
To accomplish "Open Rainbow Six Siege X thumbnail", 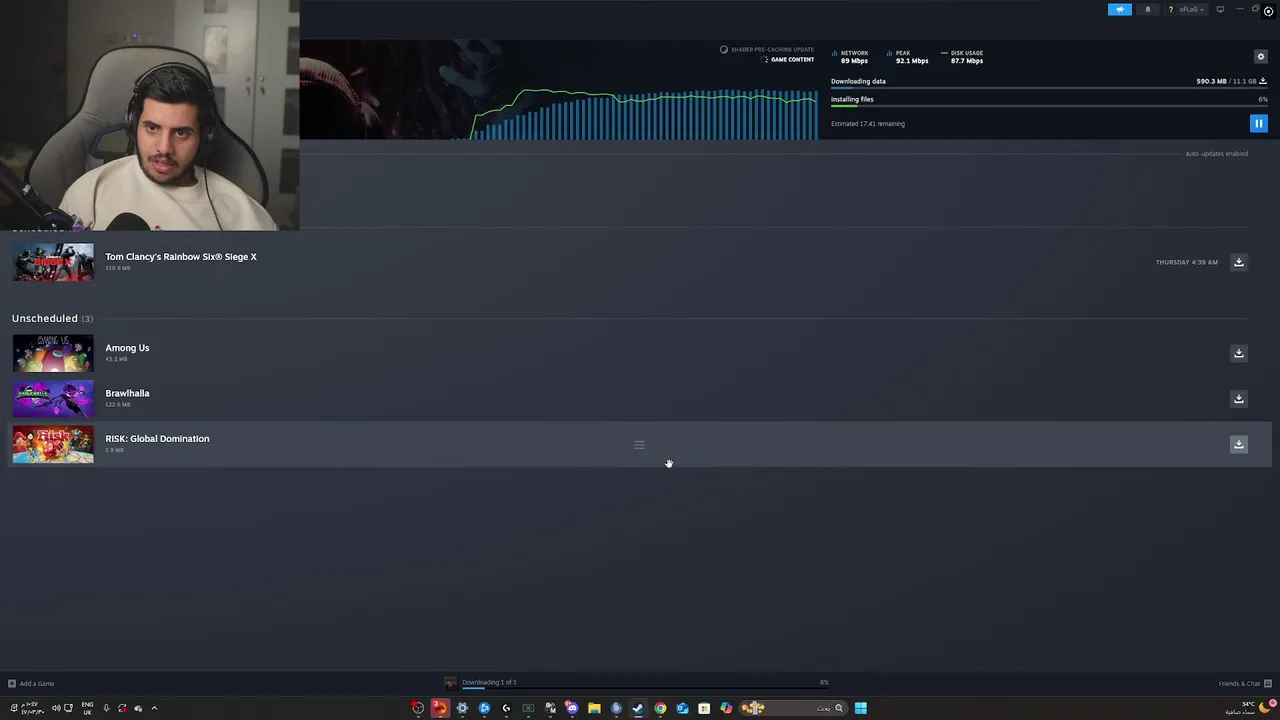I will pos(53,262).
